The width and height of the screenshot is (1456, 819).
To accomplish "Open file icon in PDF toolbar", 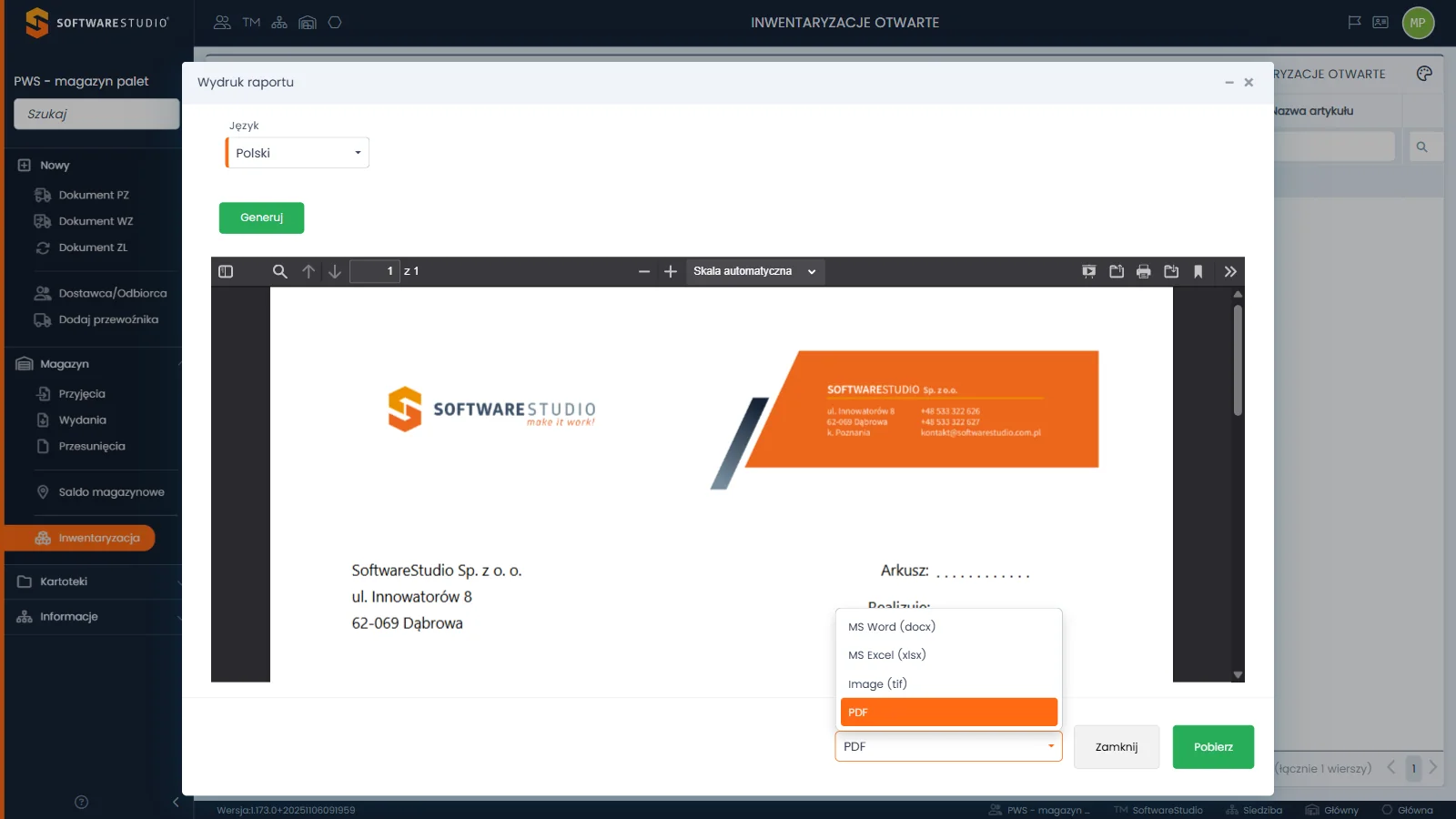I will tap(1117, 271).
